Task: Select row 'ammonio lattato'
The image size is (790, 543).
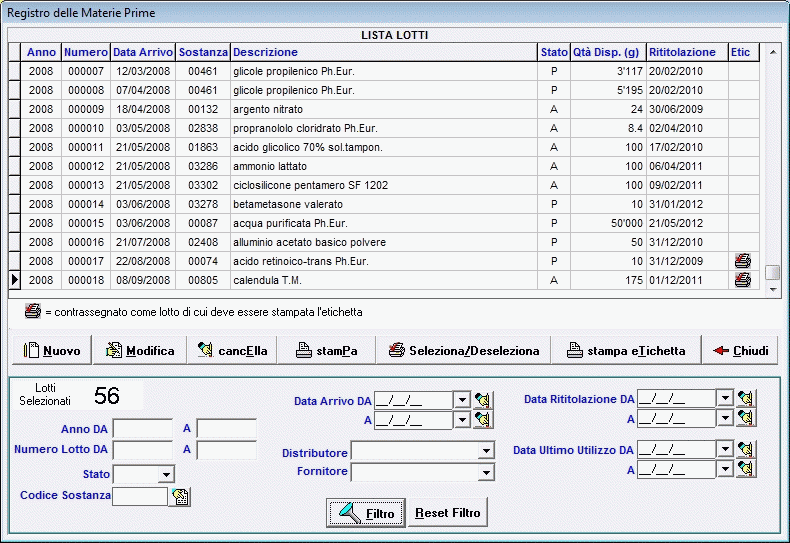Action: (384, 166)
